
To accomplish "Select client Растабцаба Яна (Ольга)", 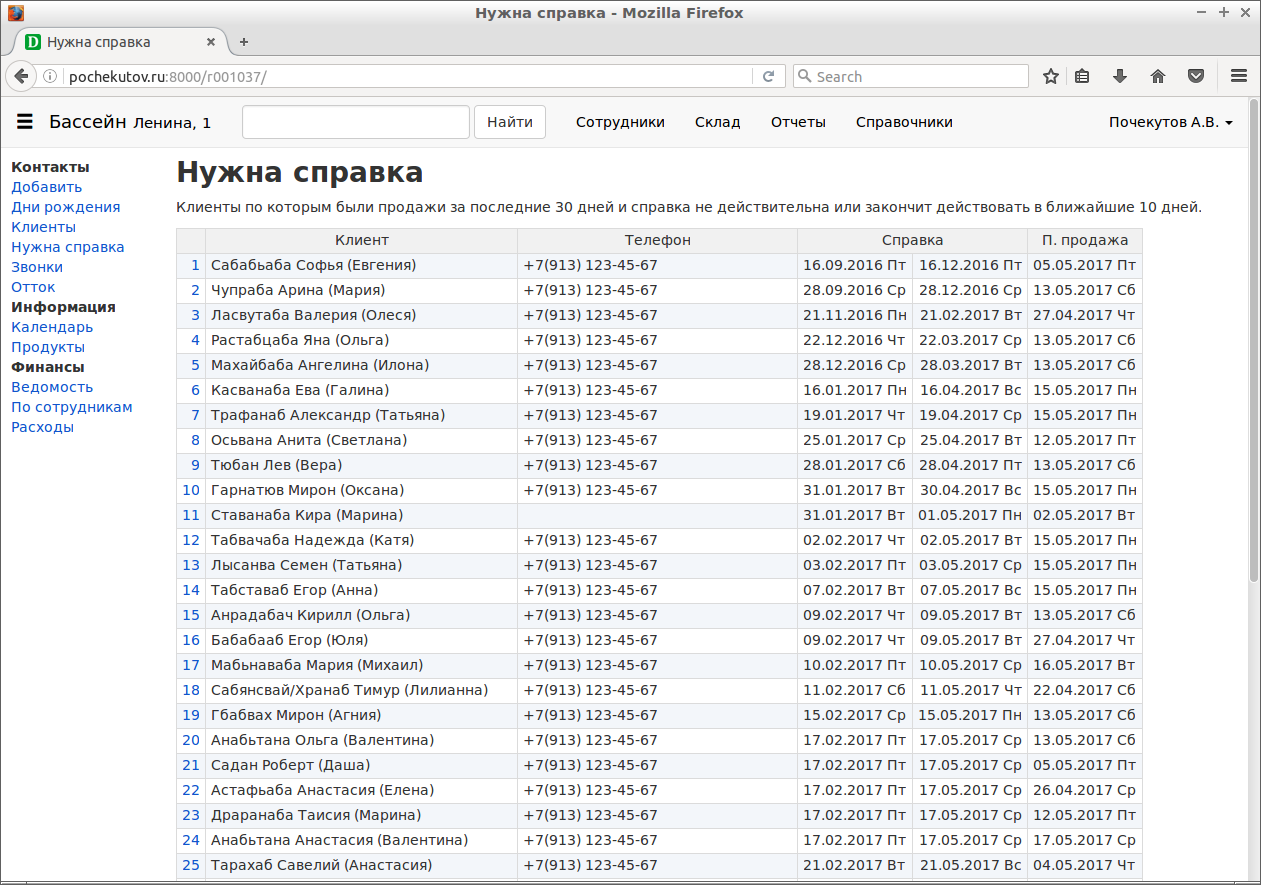I will [x=300, y=340].
